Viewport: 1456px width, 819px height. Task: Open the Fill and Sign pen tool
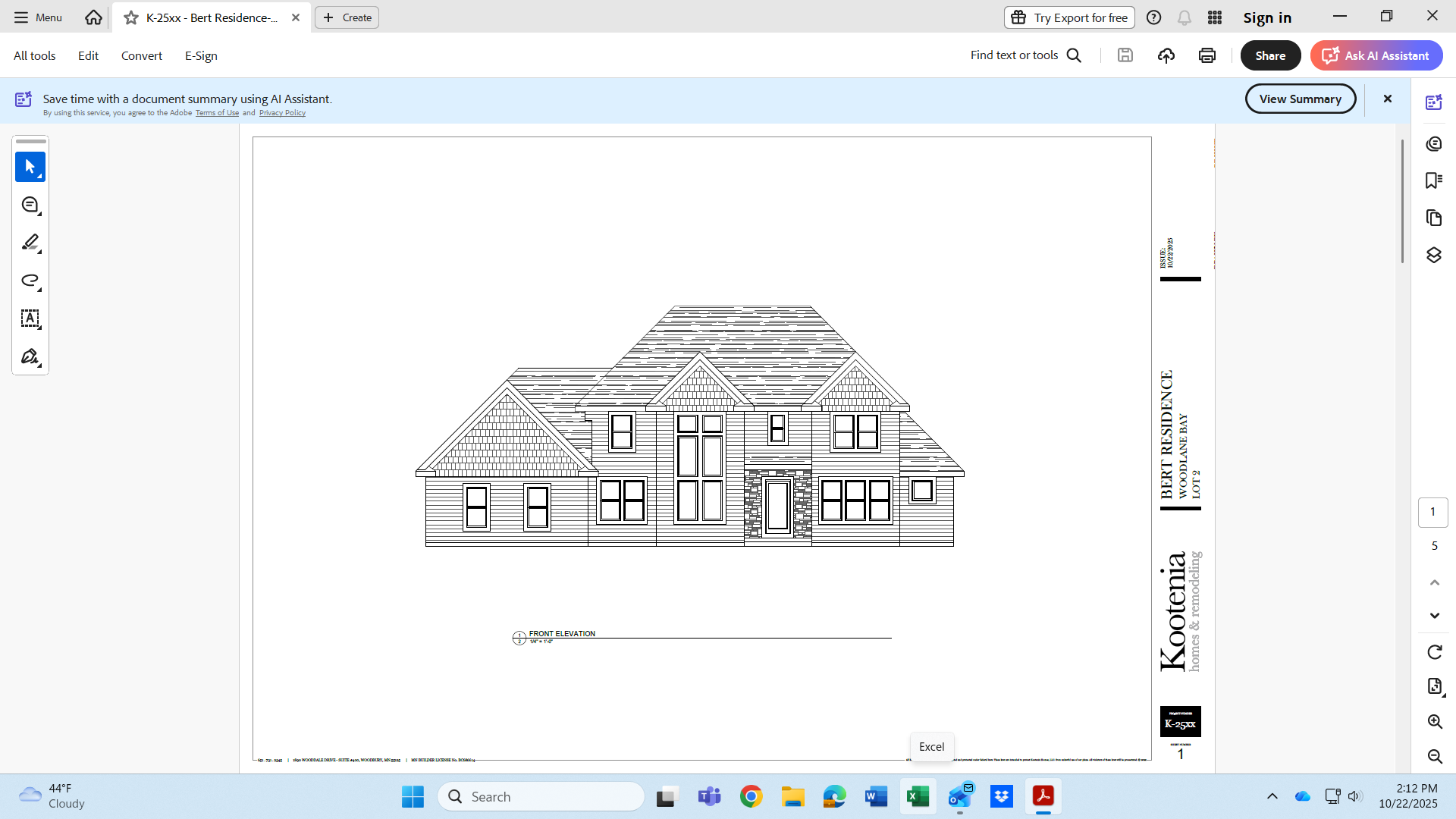[30, 356]
